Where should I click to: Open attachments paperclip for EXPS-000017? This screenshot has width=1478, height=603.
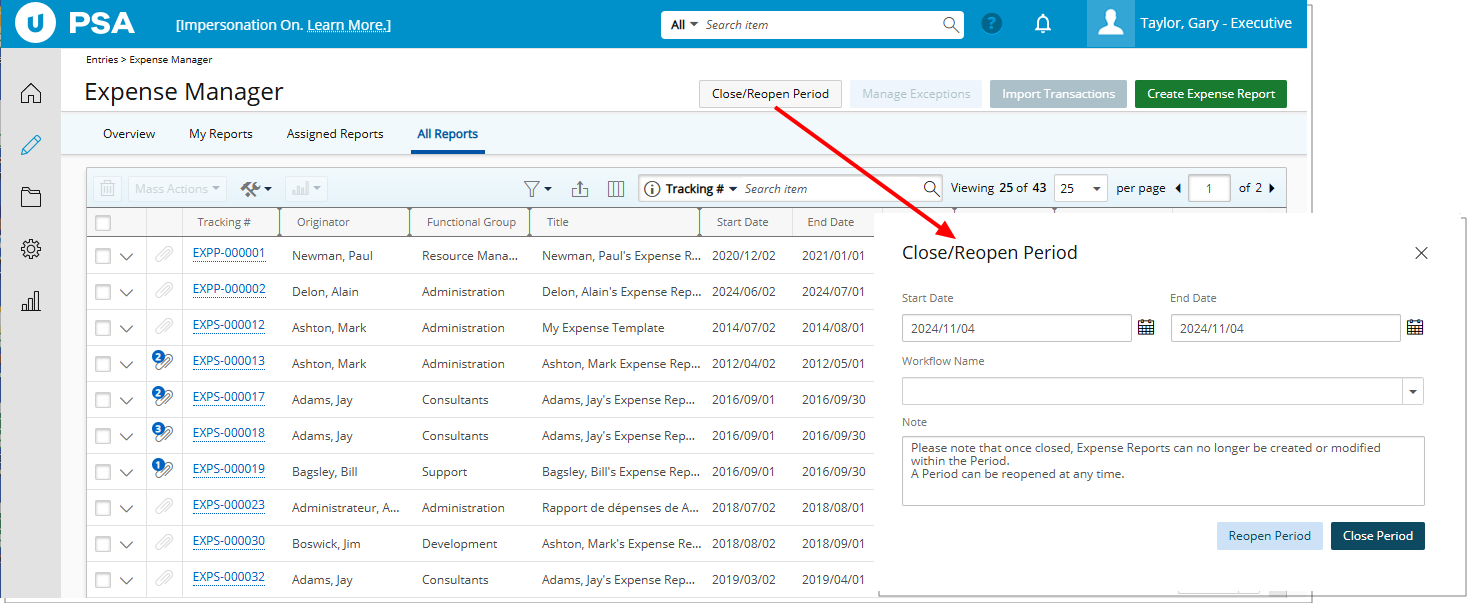[x=162, y=398]
